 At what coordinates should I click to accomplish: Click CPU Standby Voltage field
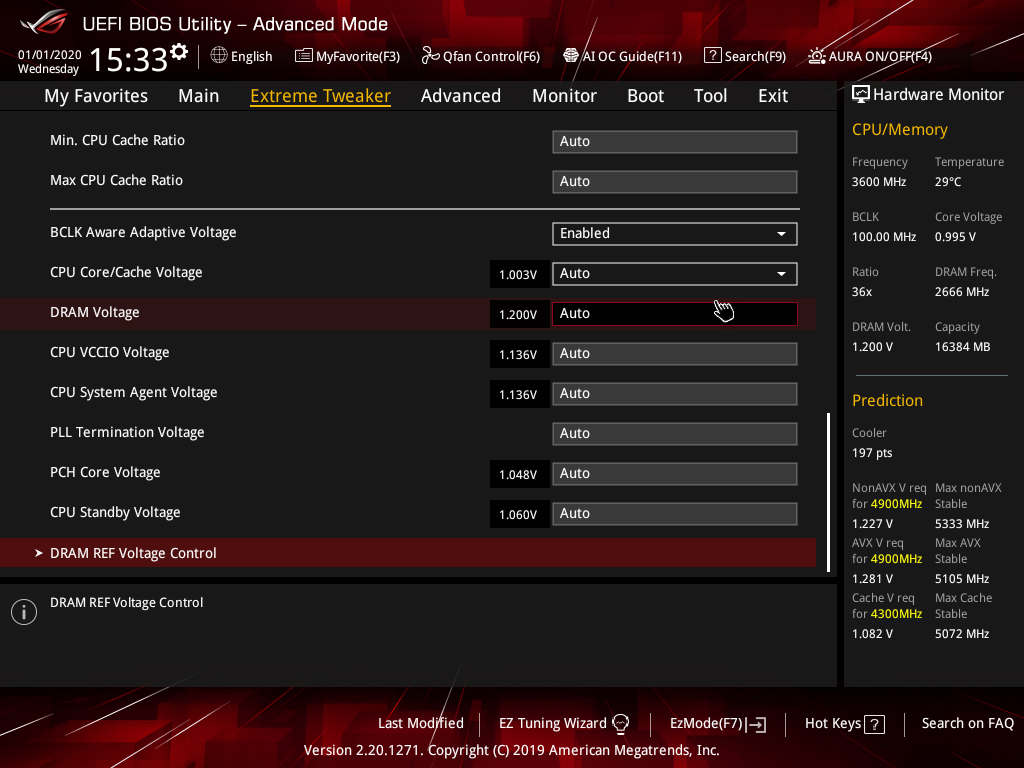675,513
